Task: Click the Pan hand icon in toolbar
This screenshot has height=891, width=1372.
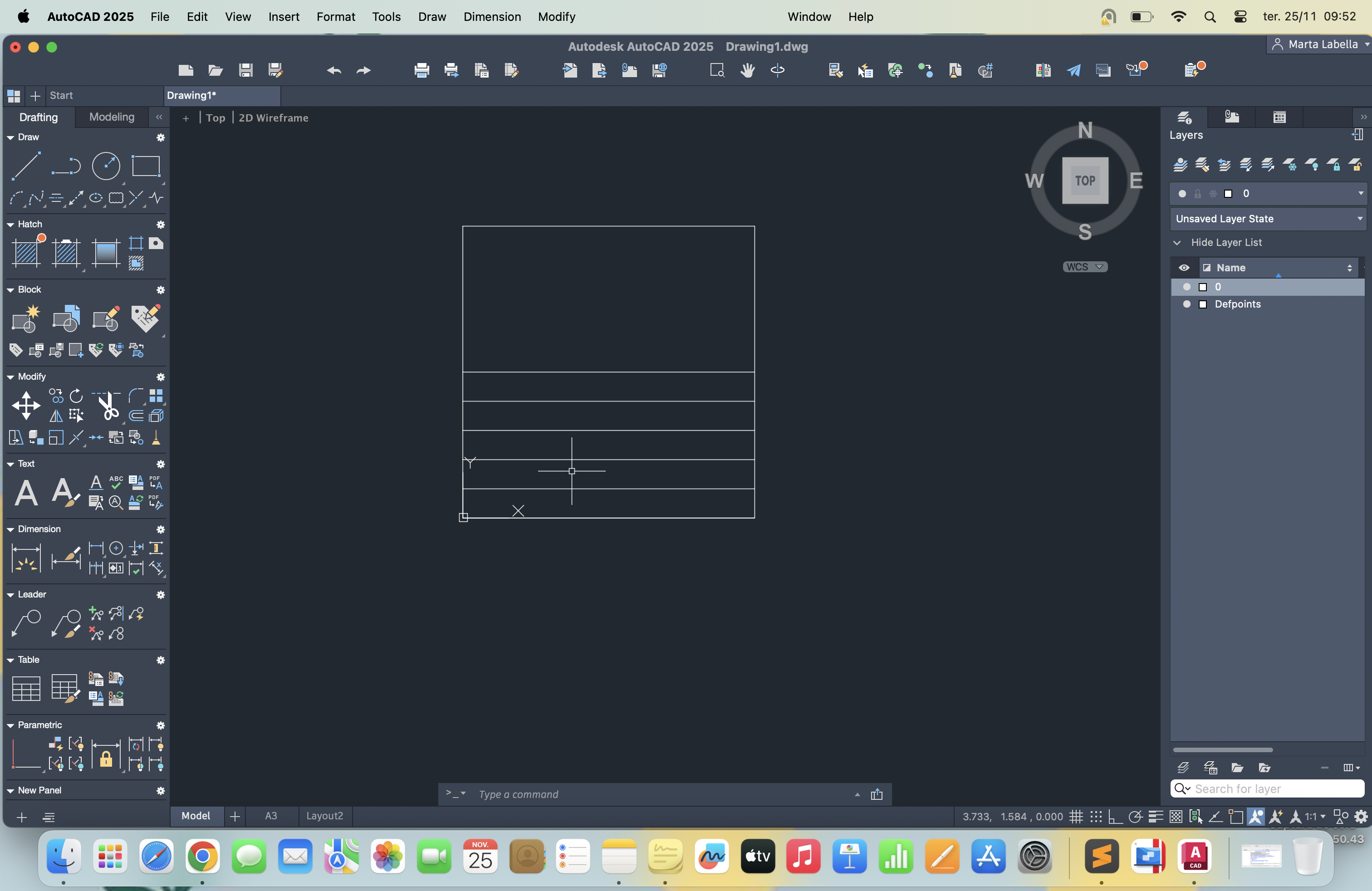Action: 747,70
